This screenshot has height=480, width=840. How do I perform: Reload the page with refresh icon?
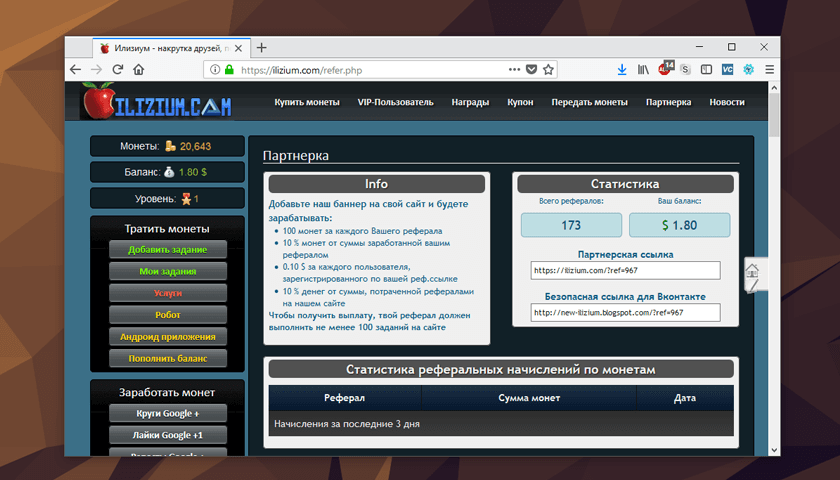[118, 70]
